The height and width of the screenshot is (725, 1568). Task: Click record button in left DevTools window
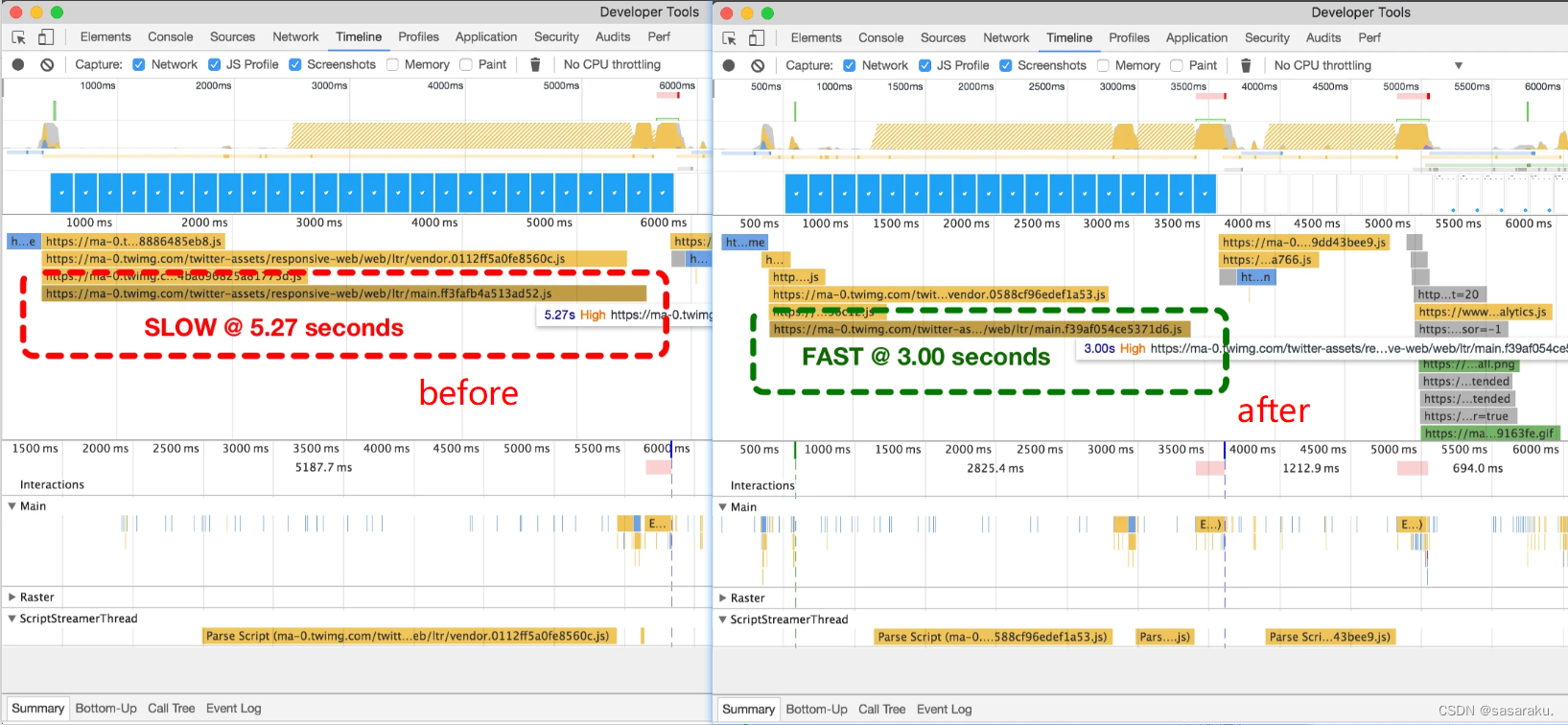click(x=18, y=64)
